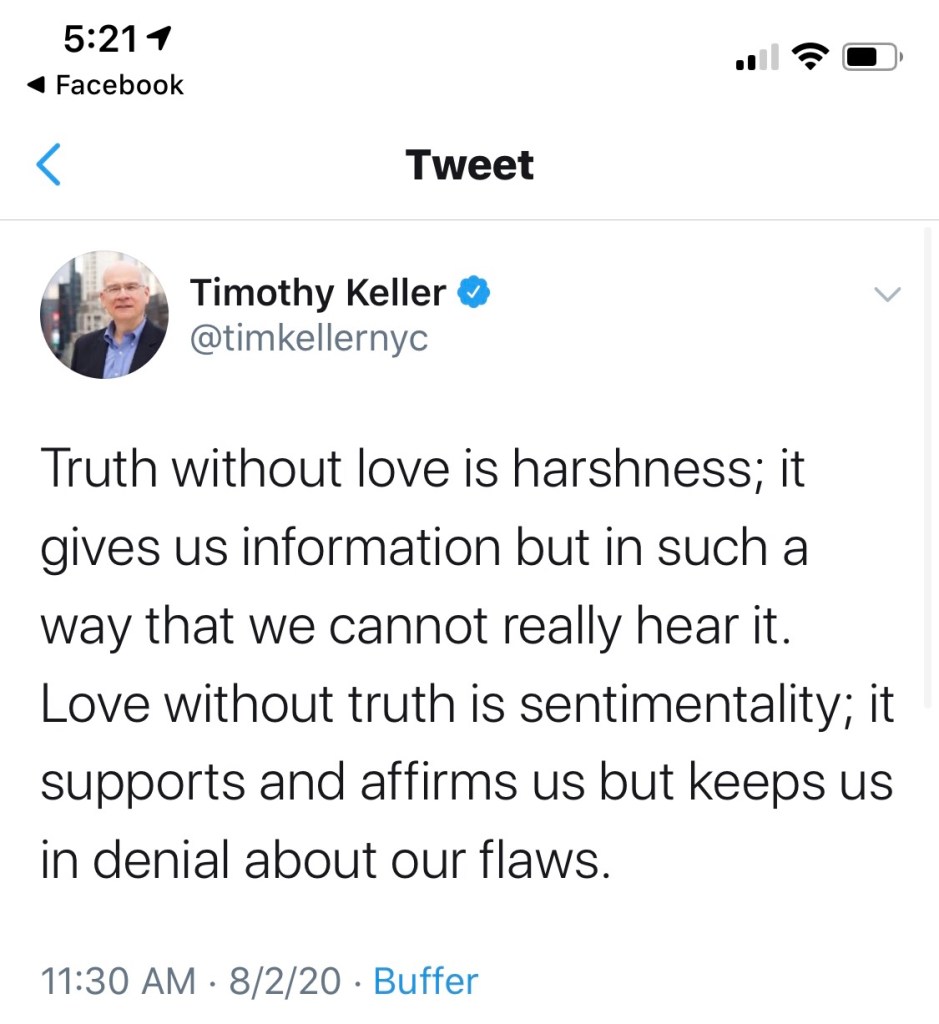Tap the Tweet header title
Screen dimensions: 939x1024
point(469,165)
